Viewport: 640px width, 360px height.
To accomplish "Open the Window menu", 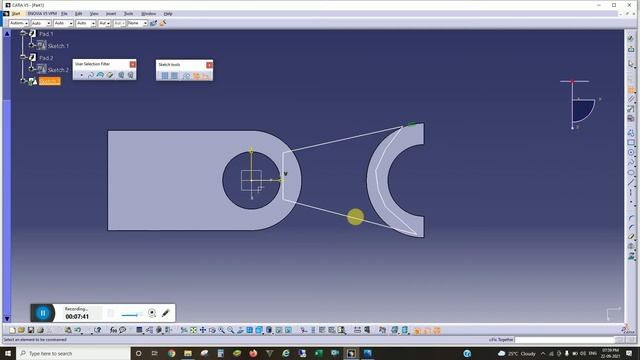I will 148,13.
